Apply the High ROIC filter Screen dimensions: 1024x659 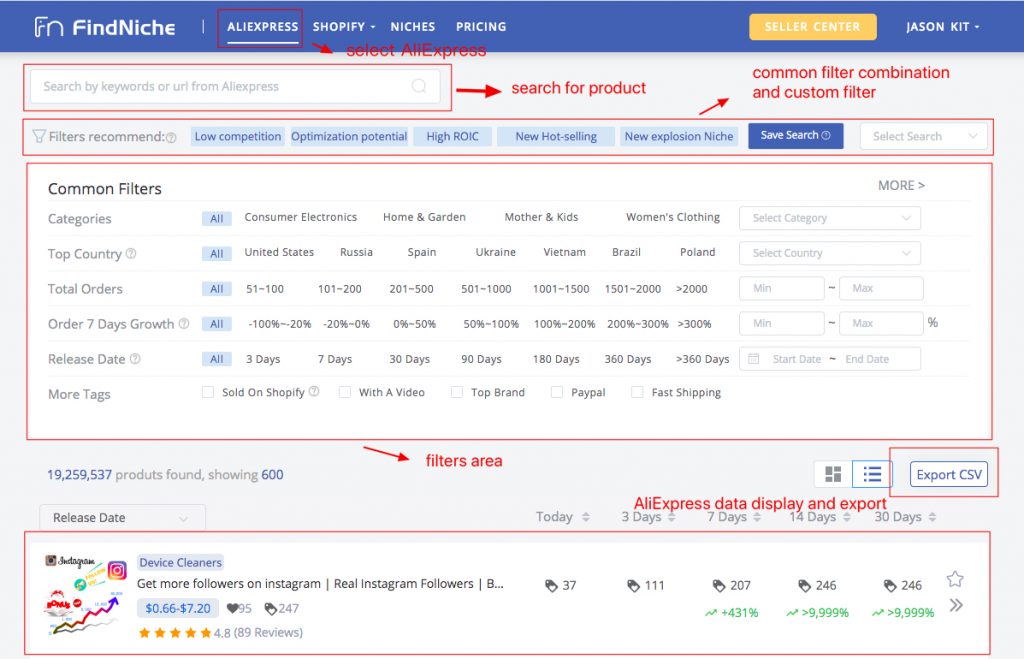click(453, 137)
